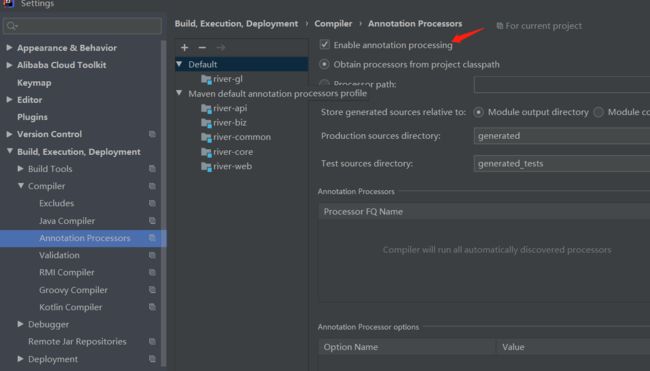Click project-level icon beside Validation
650x371 pixels.
[x=152, y=255]
